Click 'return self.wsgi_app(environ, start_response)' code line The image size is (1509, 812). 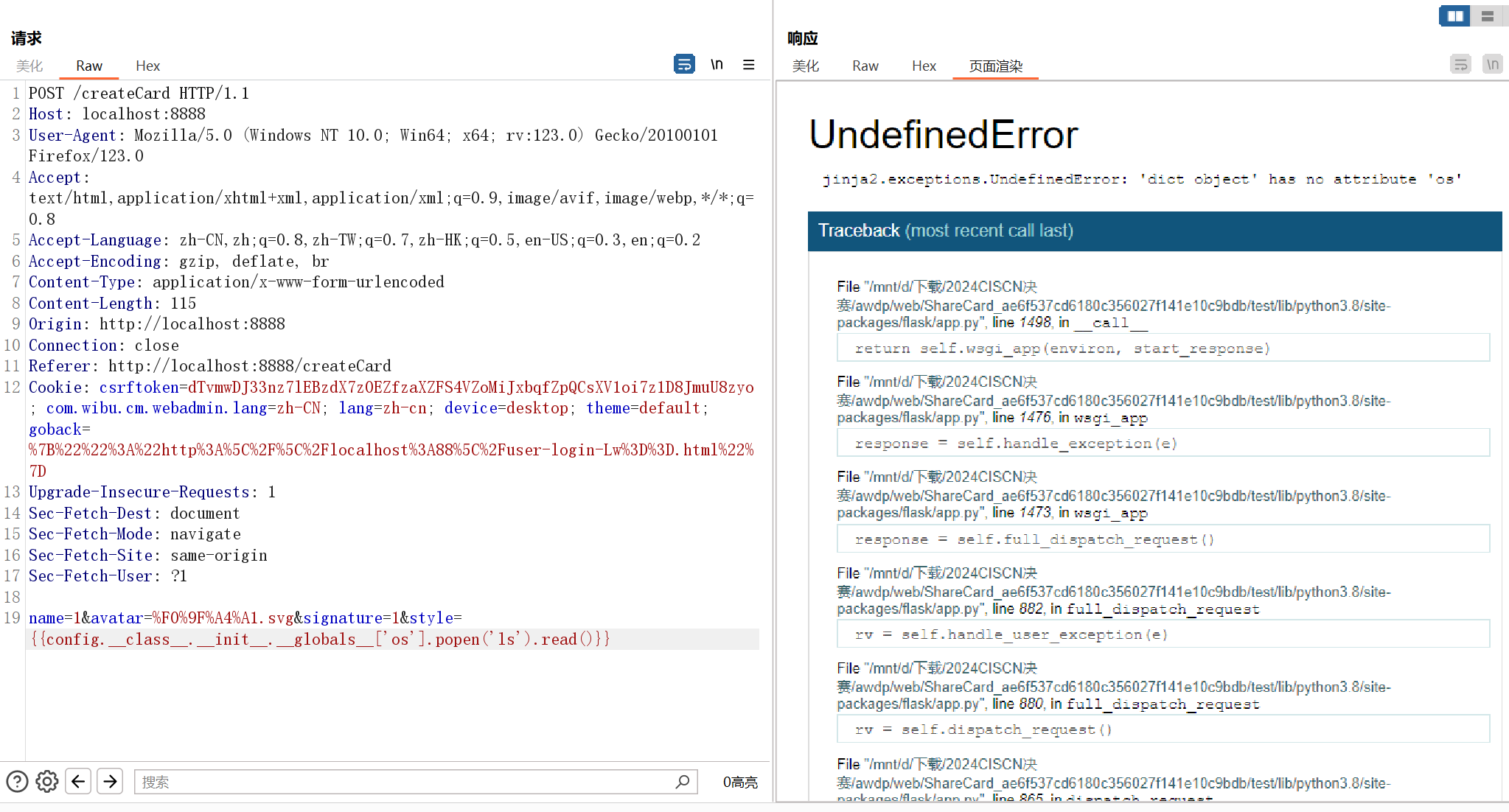tap(1163, 348)
